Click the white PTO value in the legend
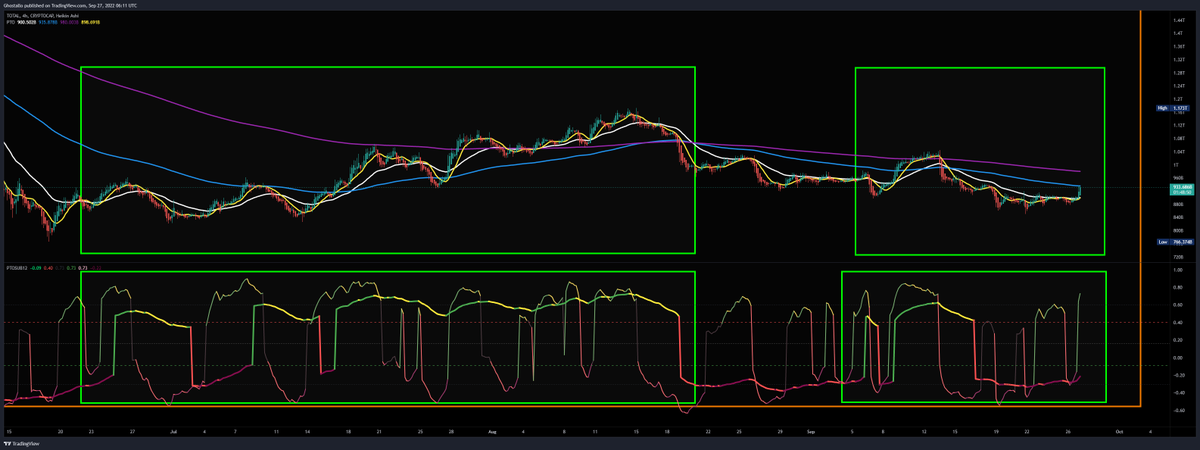Image resolution: width=1200 pixels, height=450 pixels. [x=27, y=22]
